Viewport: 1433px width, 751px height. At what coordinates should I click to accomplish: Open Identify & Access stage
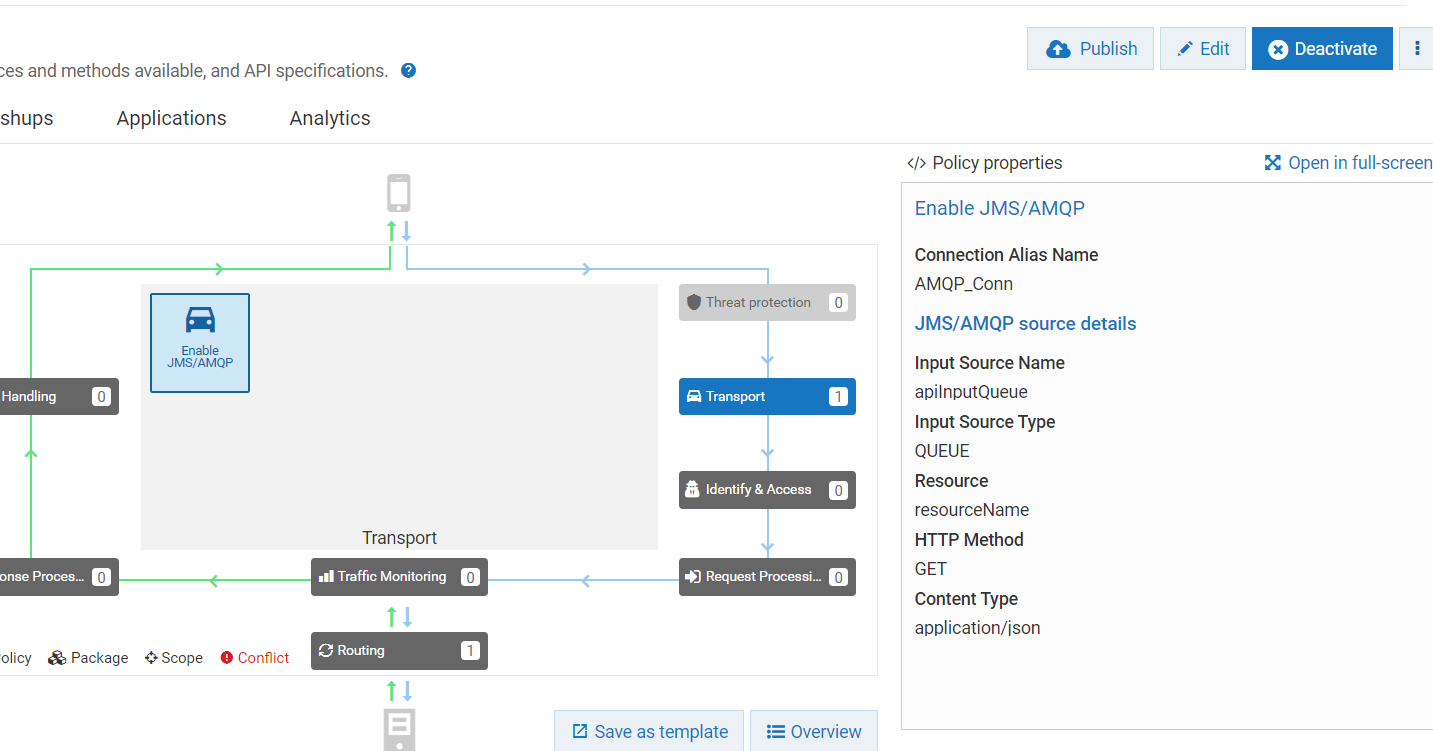(767, 490)
